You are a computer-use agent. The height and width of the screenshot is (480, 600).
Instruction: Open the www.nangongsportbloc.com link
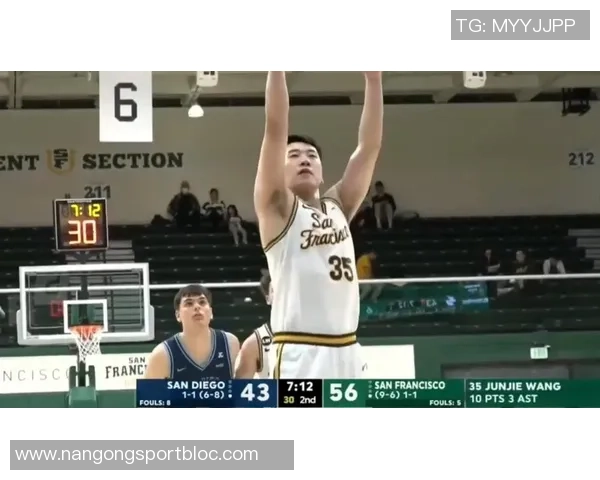(152, 455)
